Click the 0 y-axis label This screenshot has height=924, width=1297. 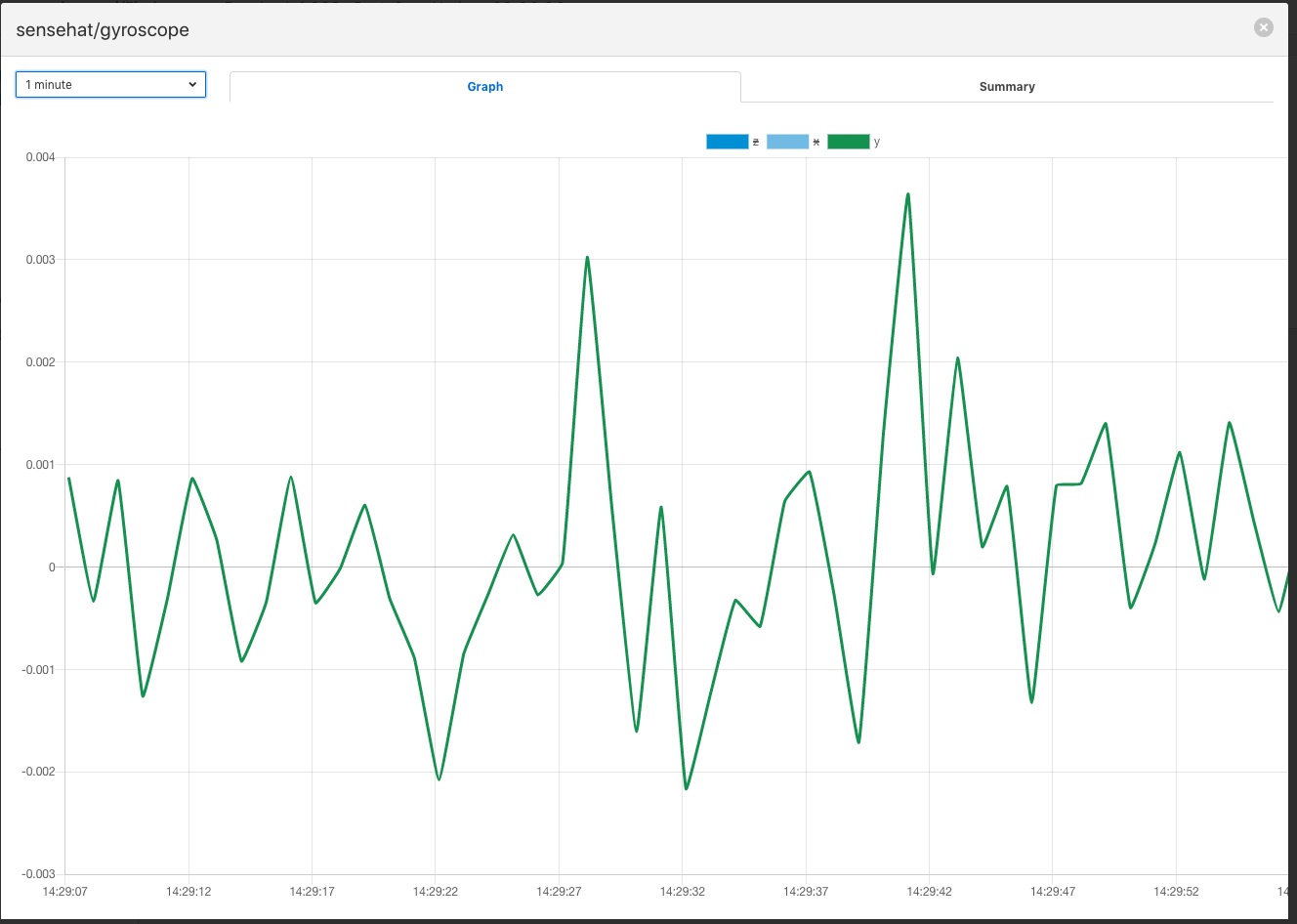tap(52, 567)
